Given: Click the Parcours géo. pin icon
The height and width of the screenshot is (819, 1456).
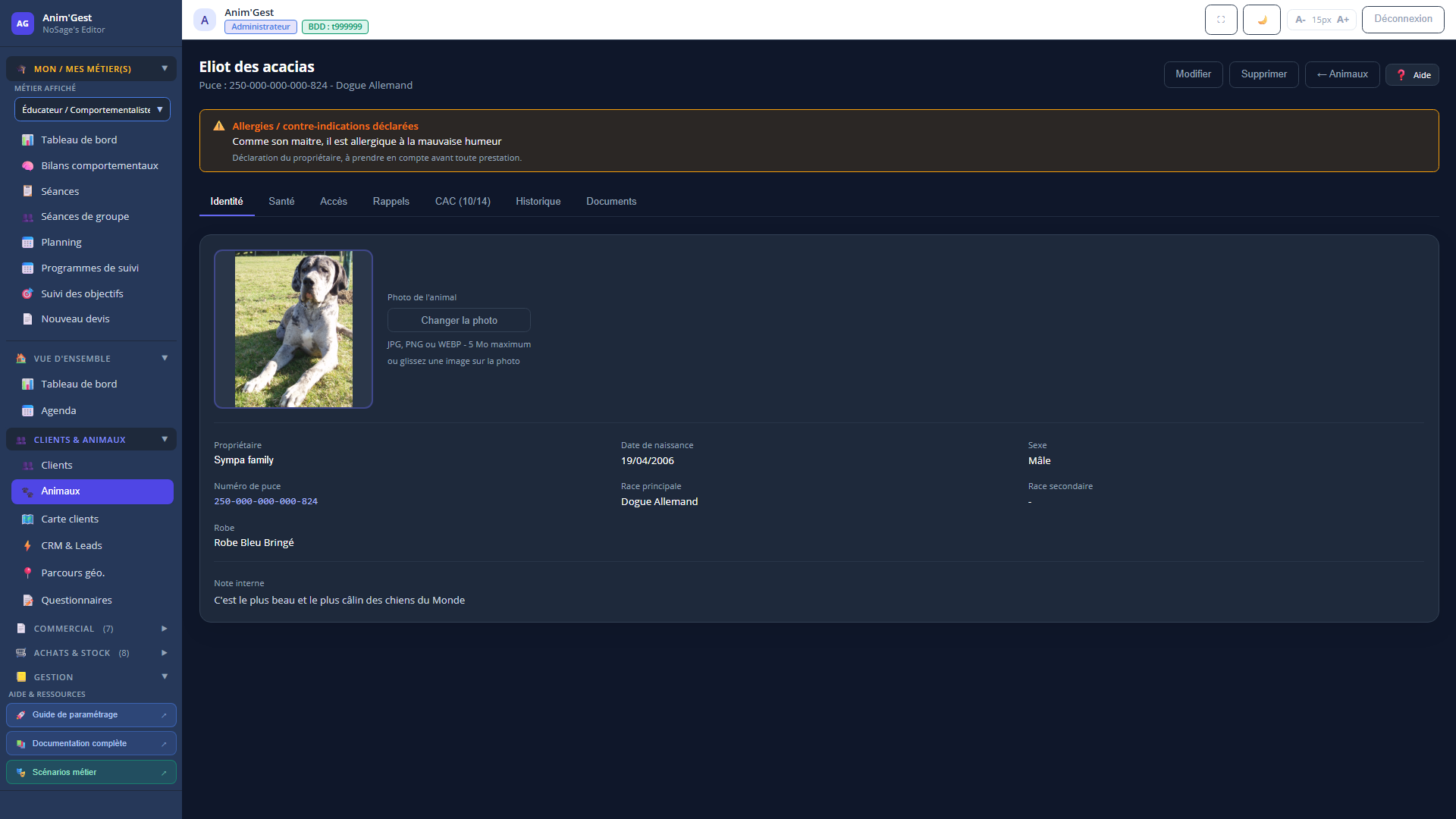Looking at the screenshot, I should [x=27, y=573].
